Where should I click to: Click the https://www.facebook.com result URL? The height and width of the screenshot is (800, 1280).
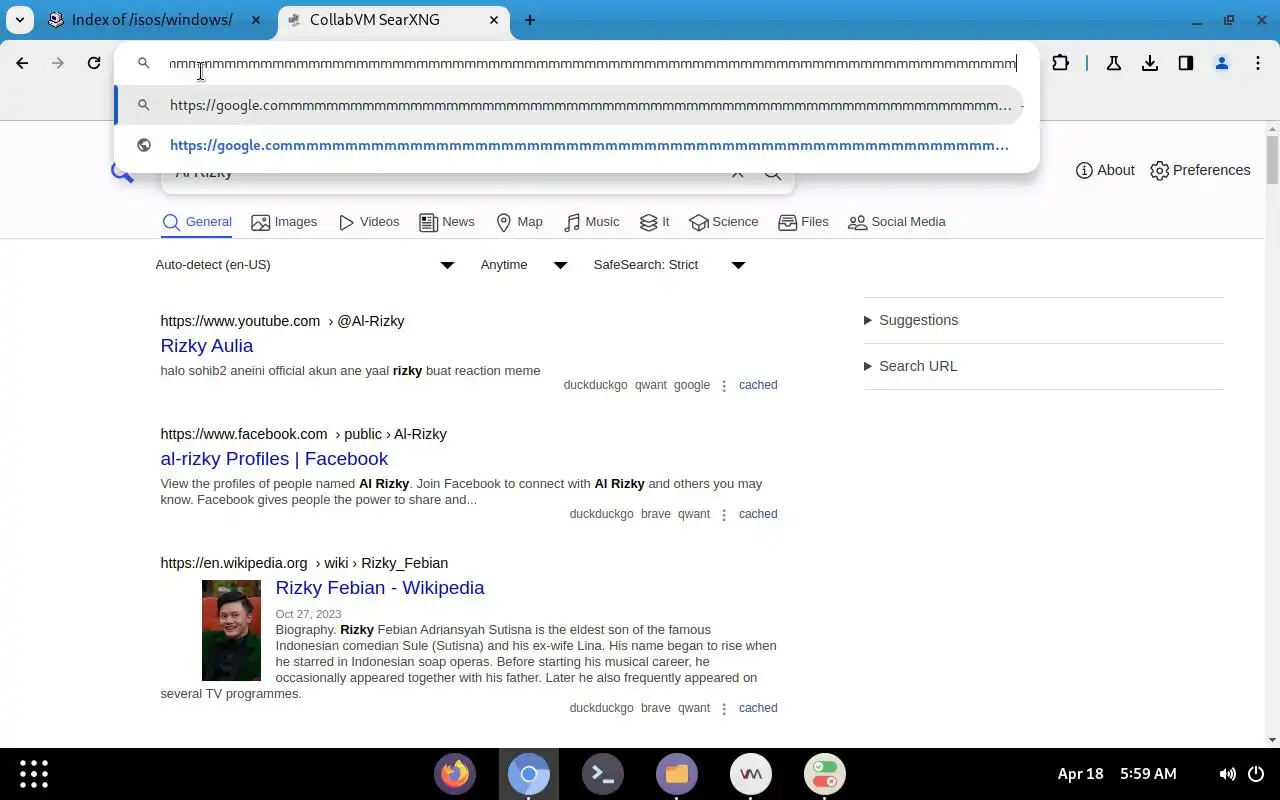(244, 434)
